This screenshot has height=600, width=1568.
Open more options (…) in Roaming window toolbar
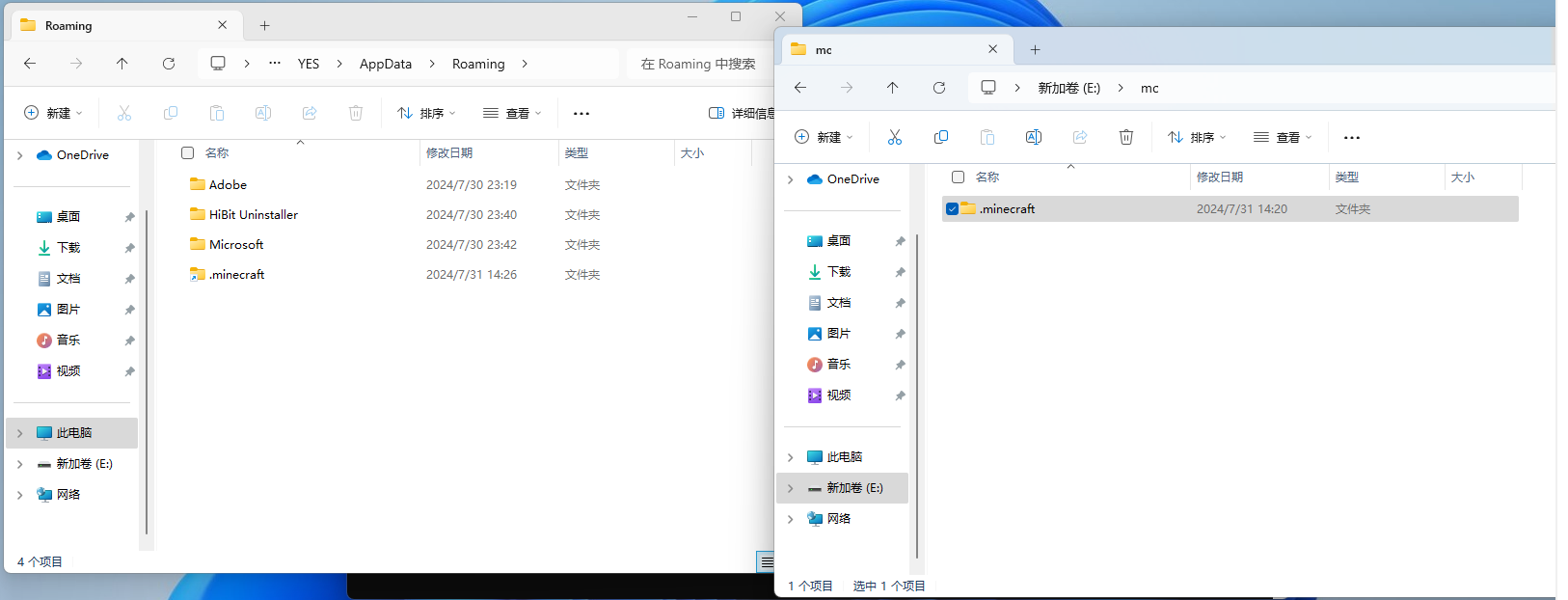coord(581,113)
